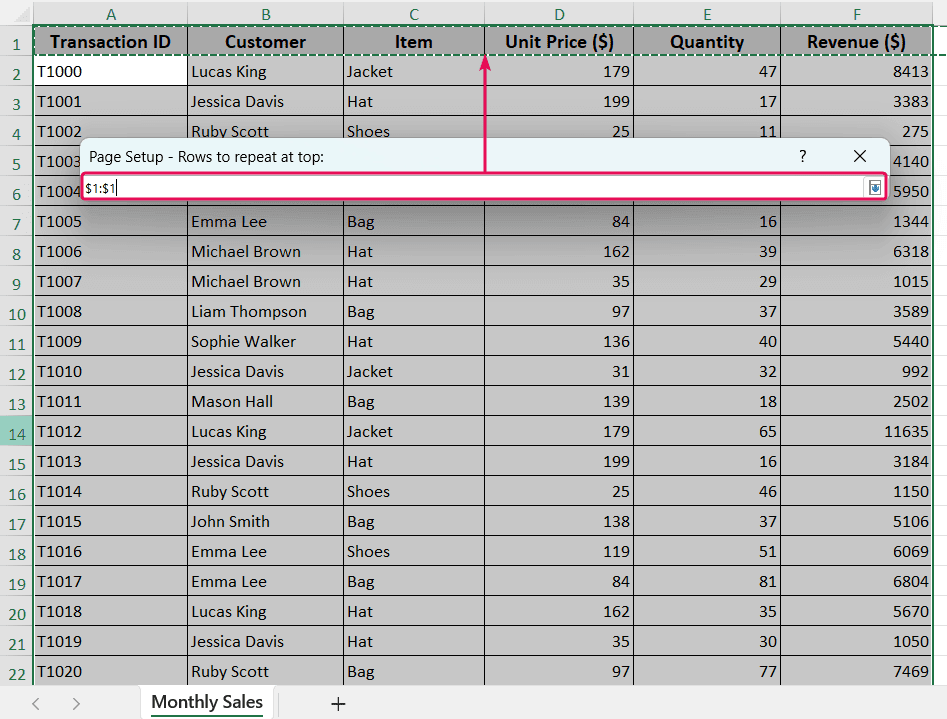The width and height of the screenshot is (947, 719).
Task: Select column C header
Action: pyautogui.click(x=414, y=14)
